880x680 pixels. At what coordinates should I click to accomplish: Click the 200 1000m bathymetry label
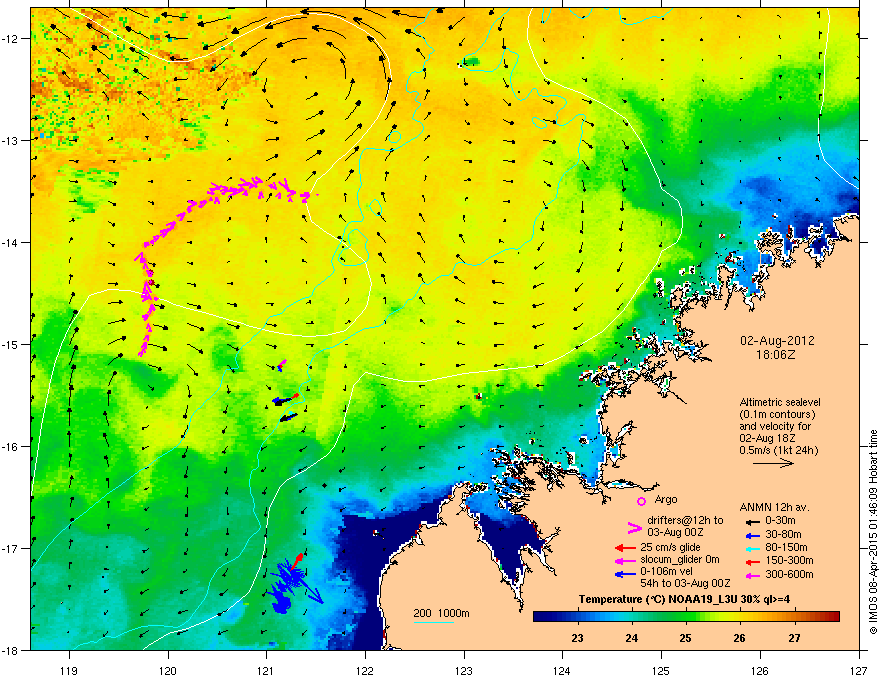[441, 613]
